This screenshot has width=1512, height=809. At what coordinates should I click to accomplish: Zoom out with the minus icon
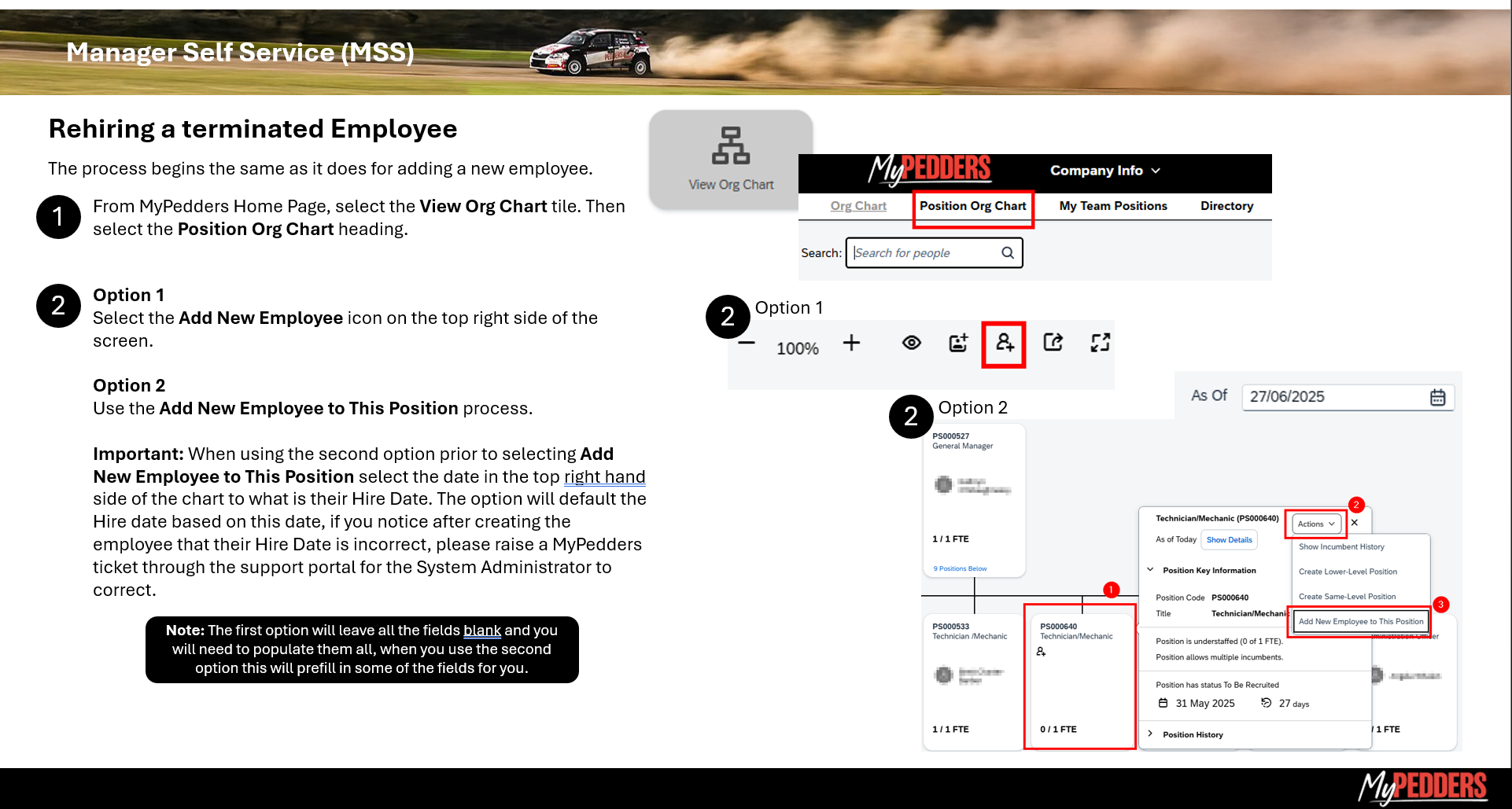747,343
